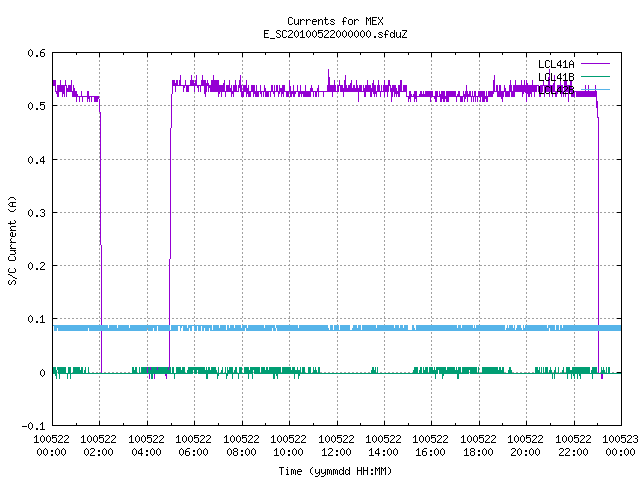Image resolution: width=640 pixels, height=480 pixels.
Task: Click the legend entry "LCL41A"
Action: pyautogui.click(x=556, y=64)
